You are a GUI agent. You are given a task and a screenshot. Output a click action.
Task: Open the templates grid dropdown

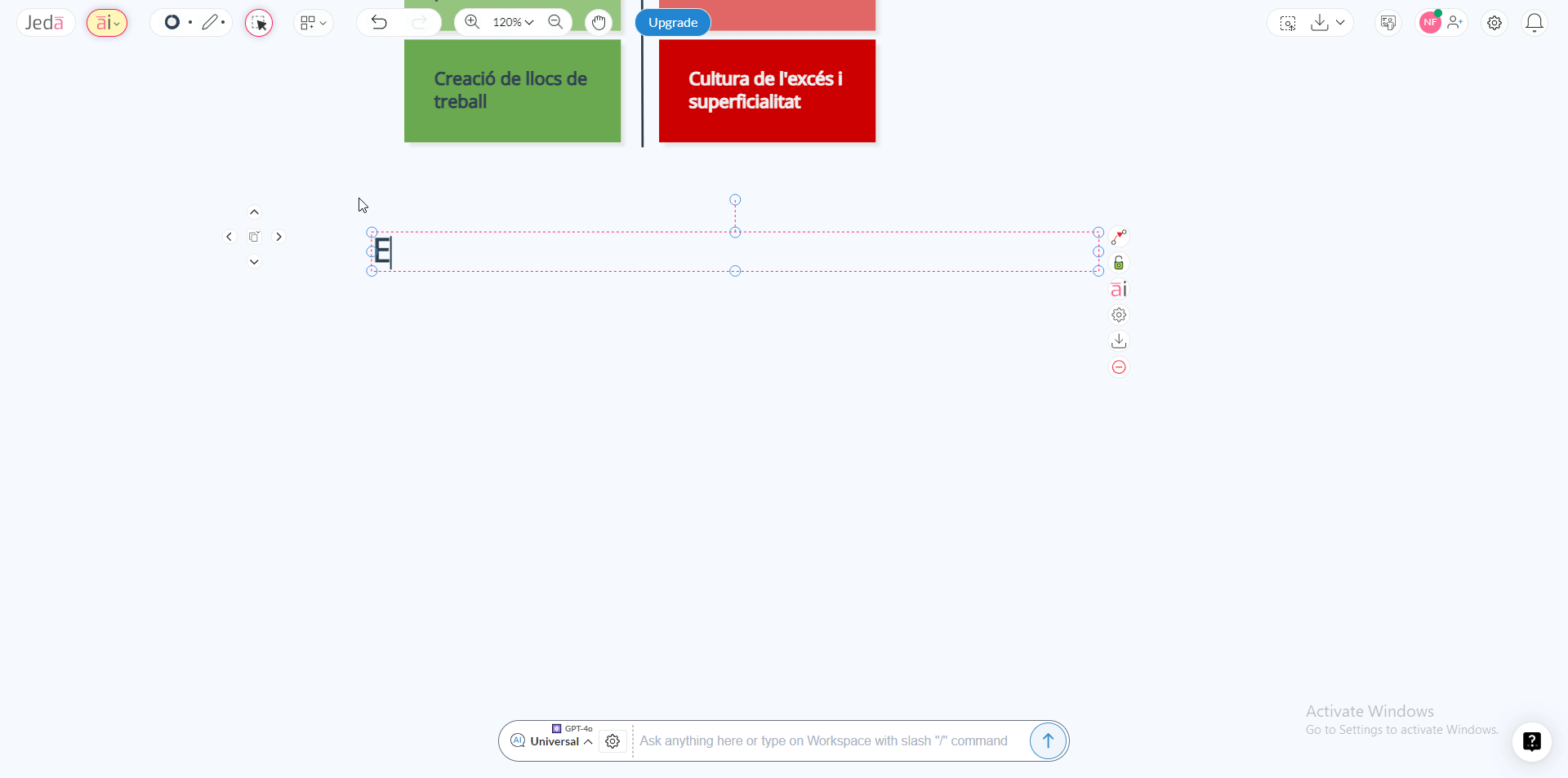tap(313, 23)
